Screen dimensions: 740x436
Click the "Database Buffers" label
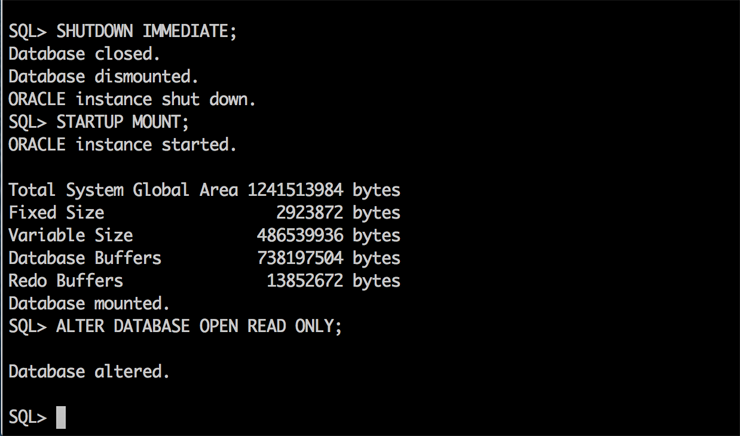pos(84,258)
